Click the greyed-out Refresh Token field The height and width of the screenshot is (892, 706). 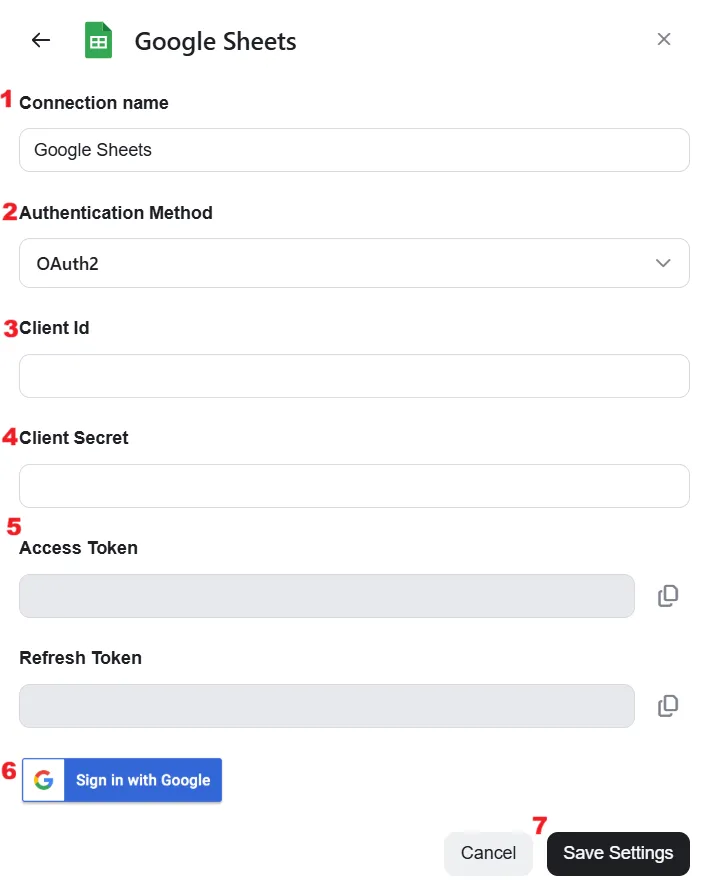pyautogui.click(x=327, y=705)
